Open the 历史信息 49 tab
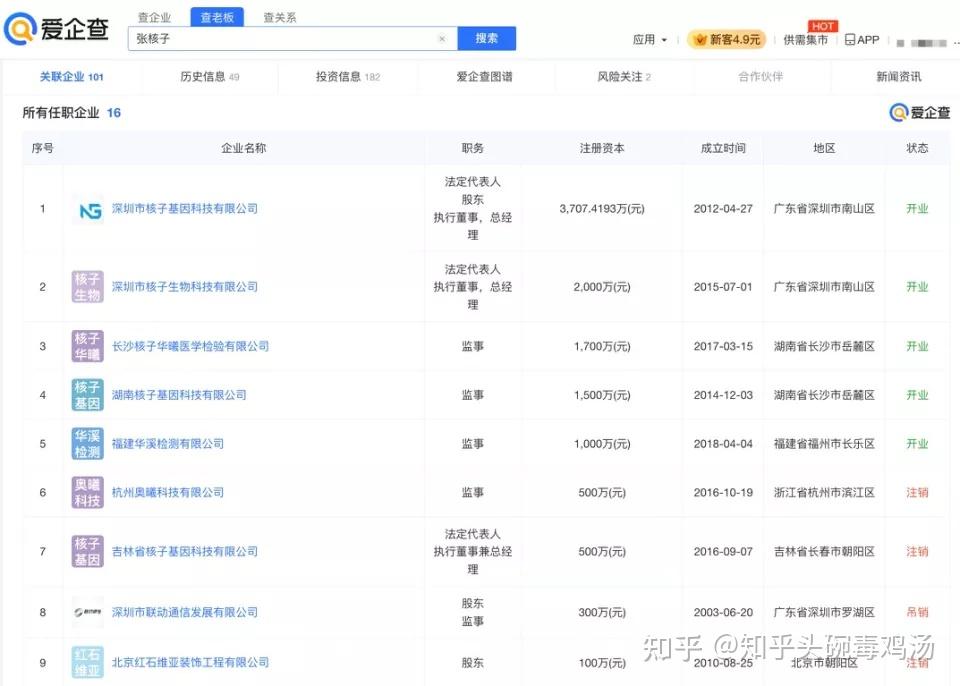Image resolution: width=960 pixels, height=686 pixels. coord(210,77)
